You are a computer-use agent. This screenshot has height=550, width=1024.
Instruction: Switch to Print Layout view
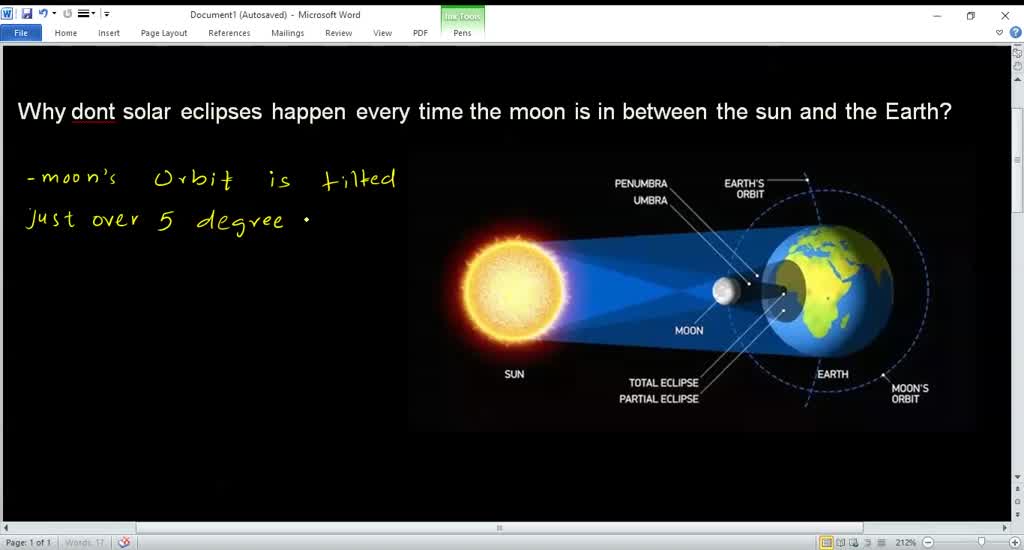826,543
